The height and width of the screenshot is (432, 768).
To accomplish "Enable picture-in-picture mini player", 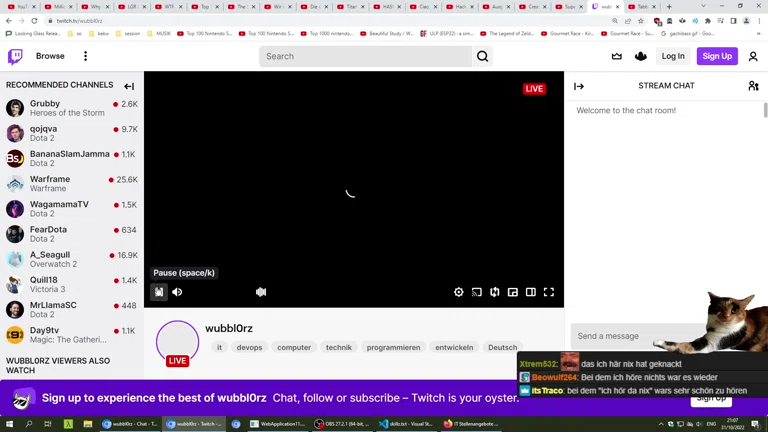I will point(513,292).
